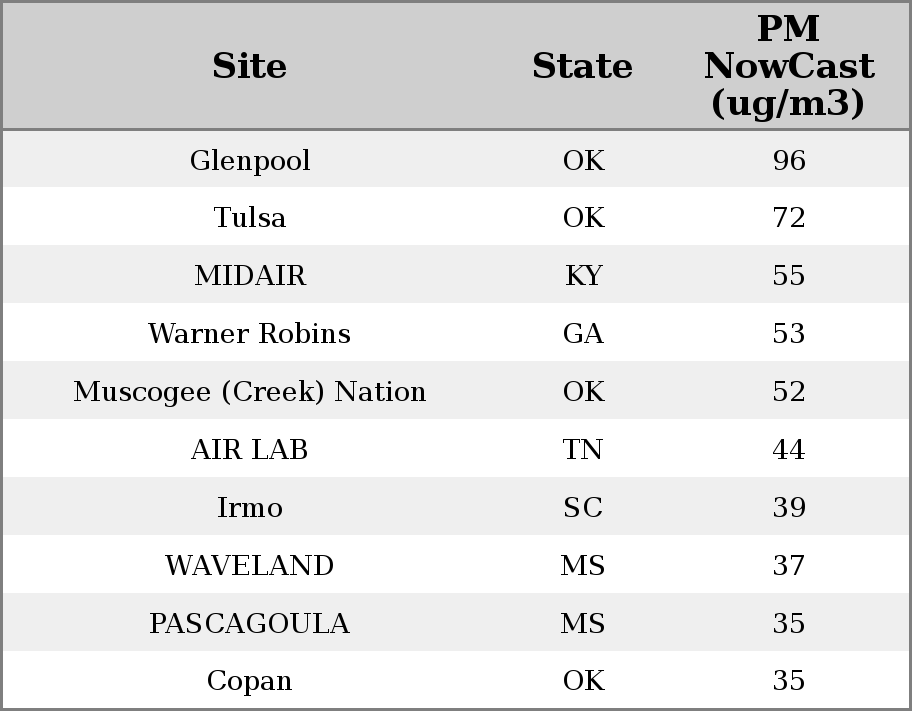Click AIR LAB's NowCast value 44
This screenshot has height=711, width=912.
pyautogui.click(x=789, y=450)
